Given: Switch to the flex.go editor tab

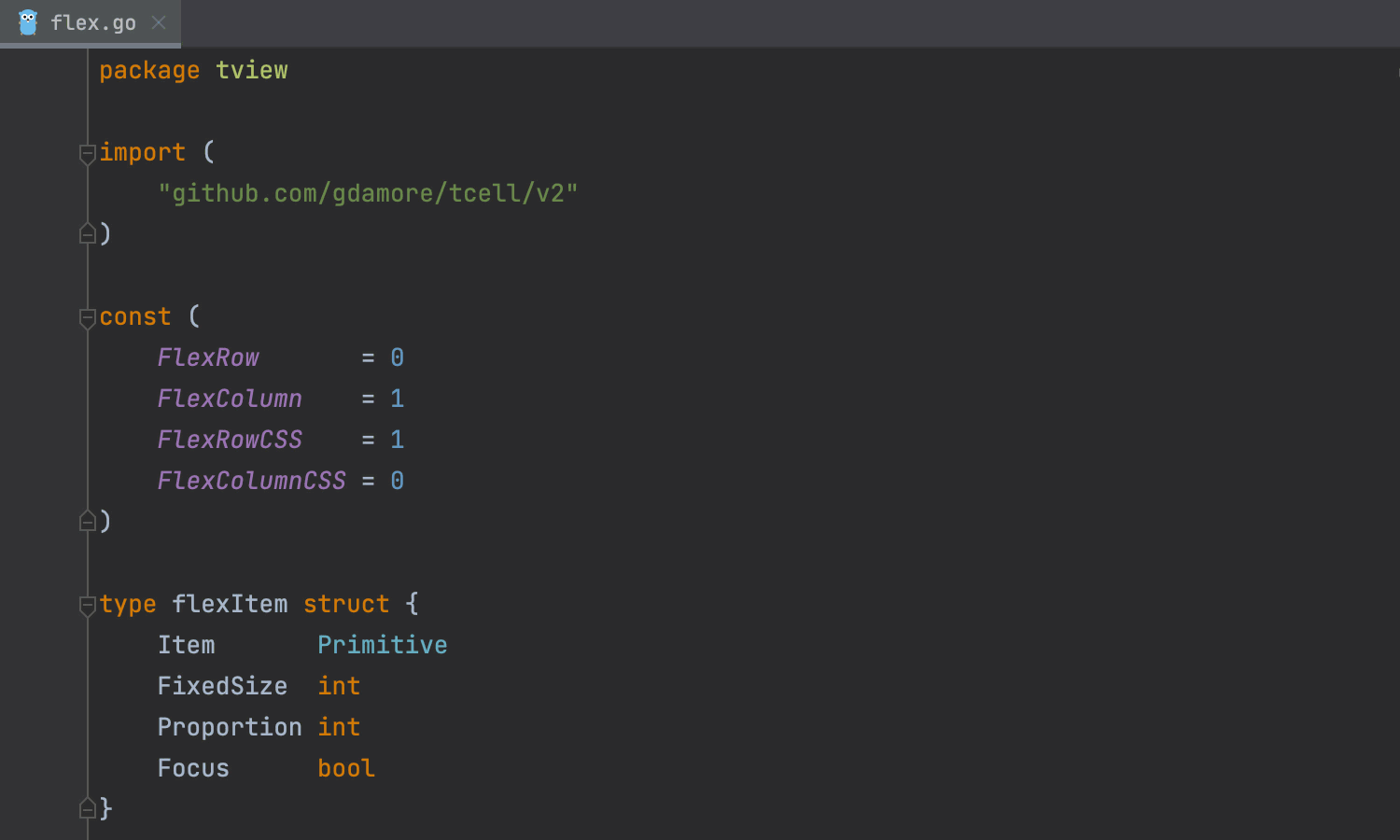Looking at the screenshot, I should (x=92, y=22).
